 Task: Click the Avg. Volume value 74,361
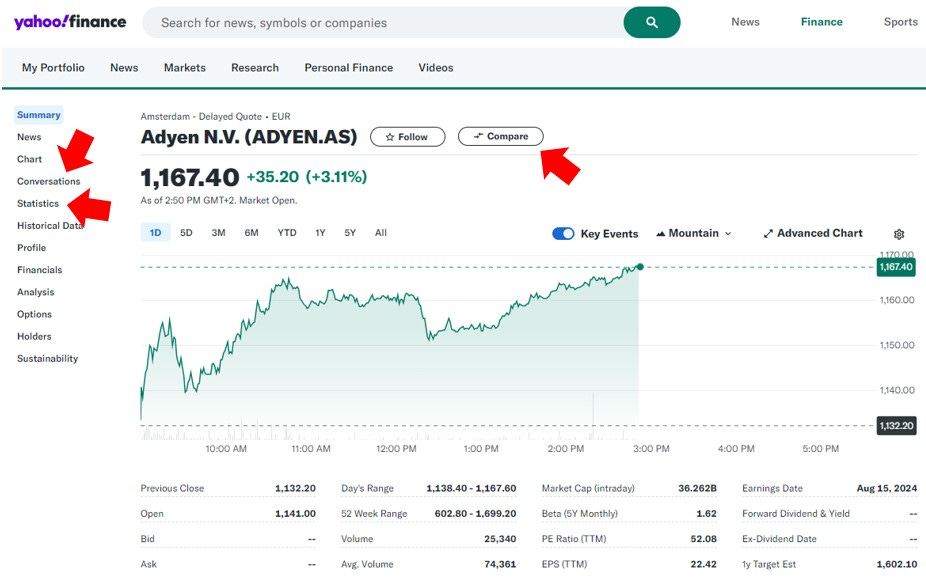click(500, 564)
